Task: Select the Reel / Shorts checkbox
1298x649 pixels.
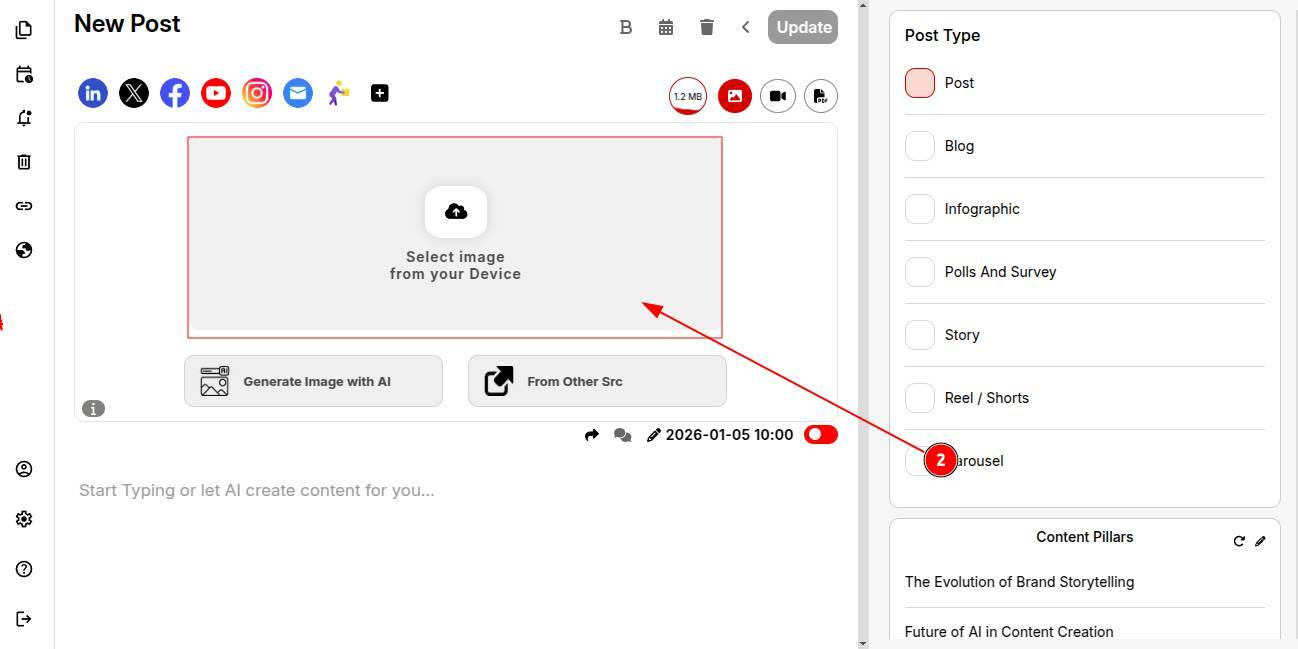Action: tap(919, 398)
